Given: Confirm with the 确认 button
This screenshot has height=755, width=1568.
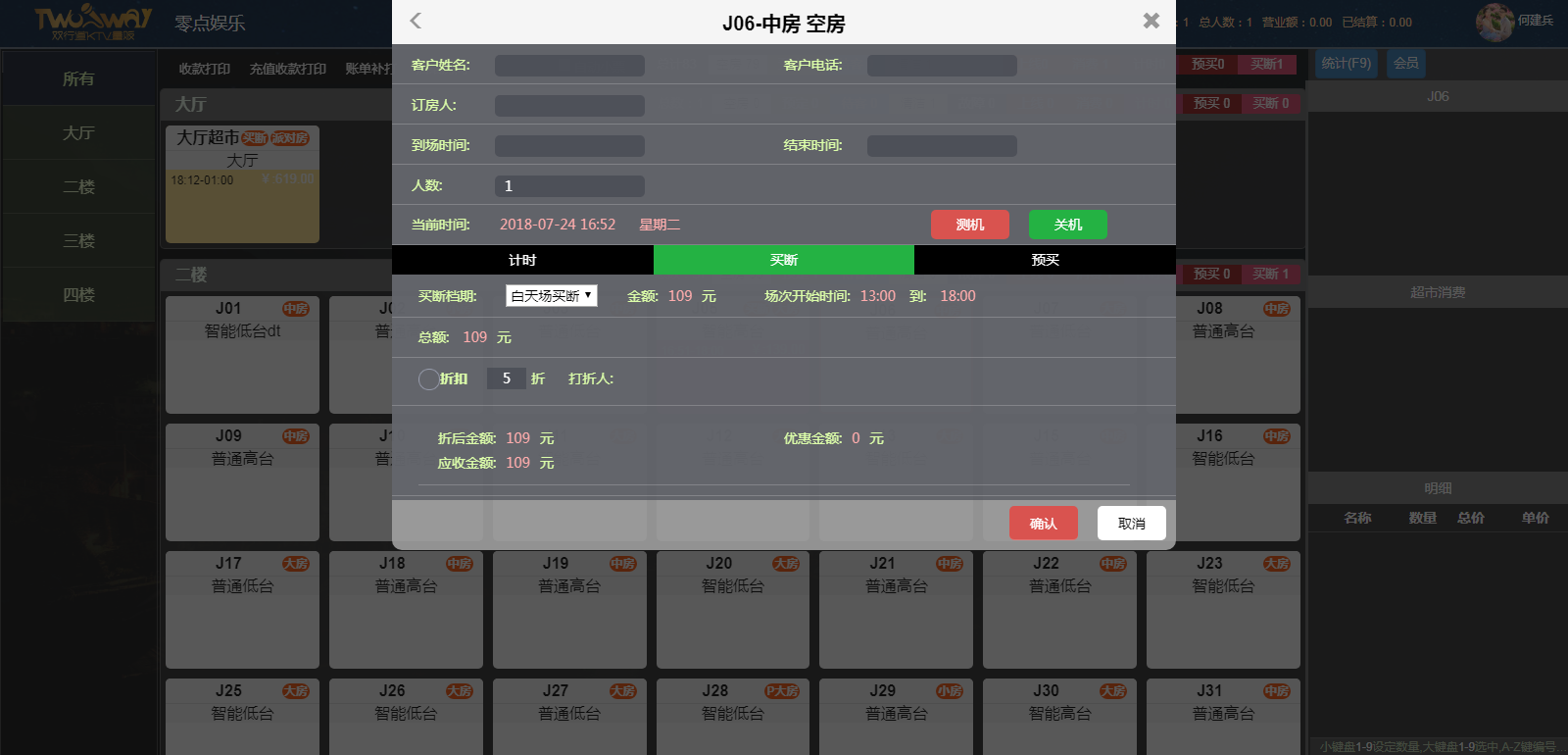Looking at the screenshot, I should [x=1043, y=524].
